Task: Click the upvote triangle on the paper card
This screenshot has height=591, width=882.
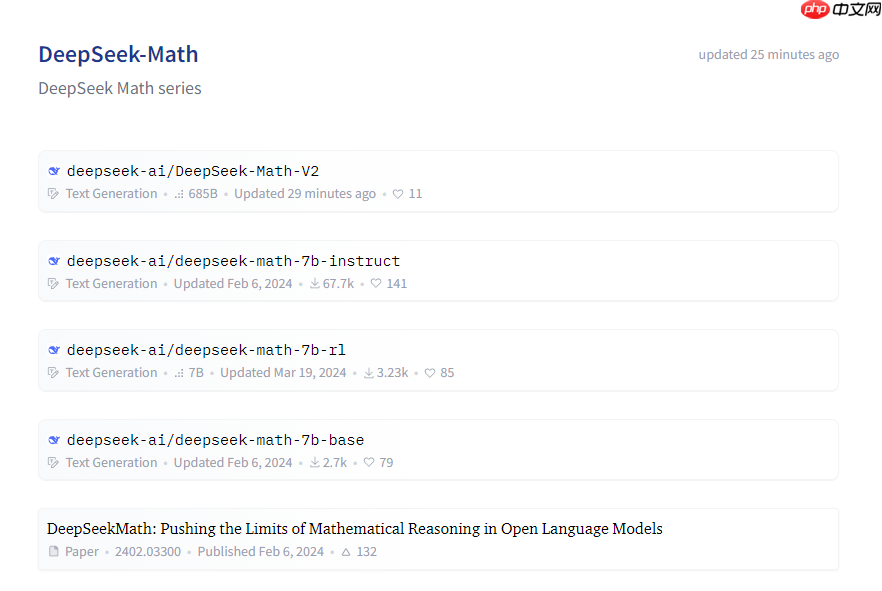Action: pos(345,551)
